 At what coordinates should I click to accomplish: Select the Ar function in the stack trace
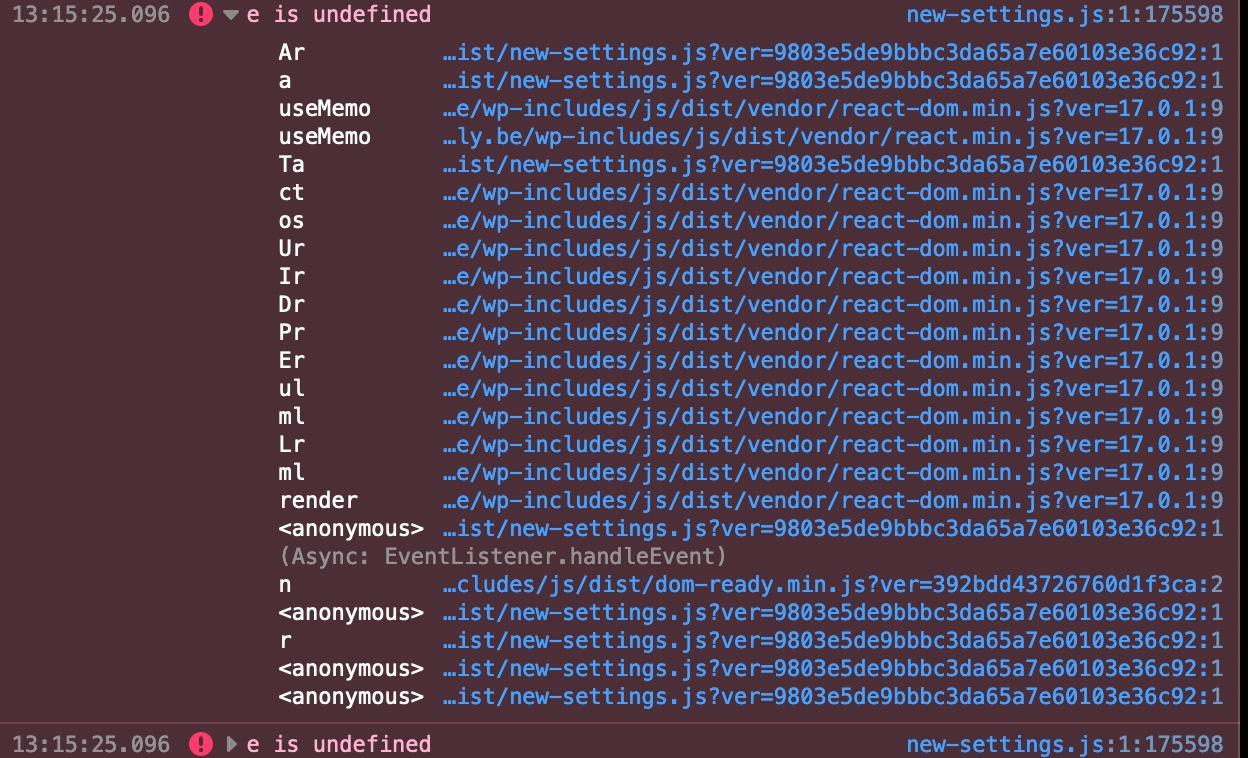tap(290, 52)
